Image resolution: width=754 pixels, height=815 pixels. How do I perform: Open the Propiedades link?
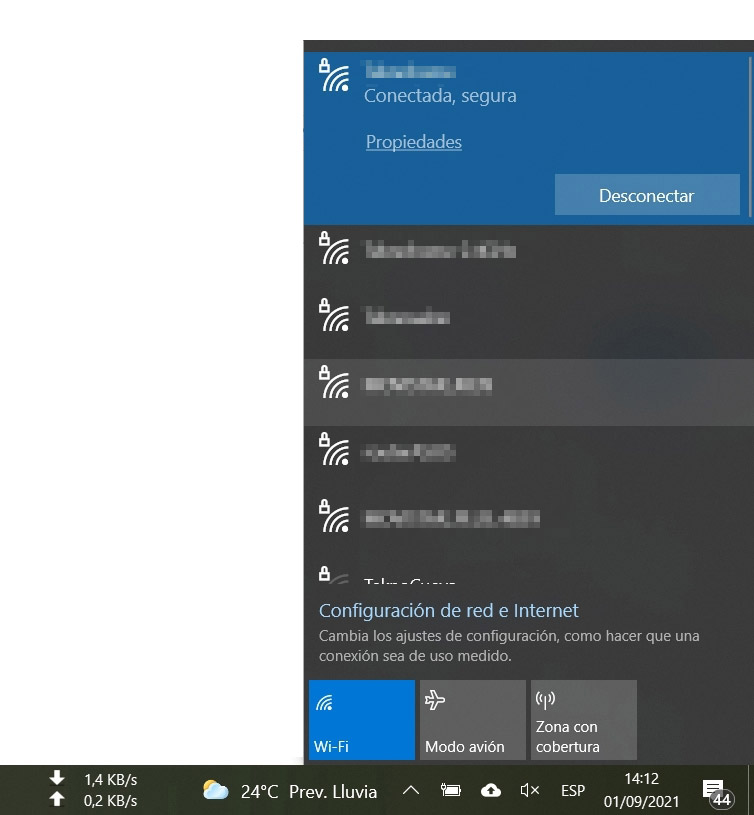pos(413,142)
